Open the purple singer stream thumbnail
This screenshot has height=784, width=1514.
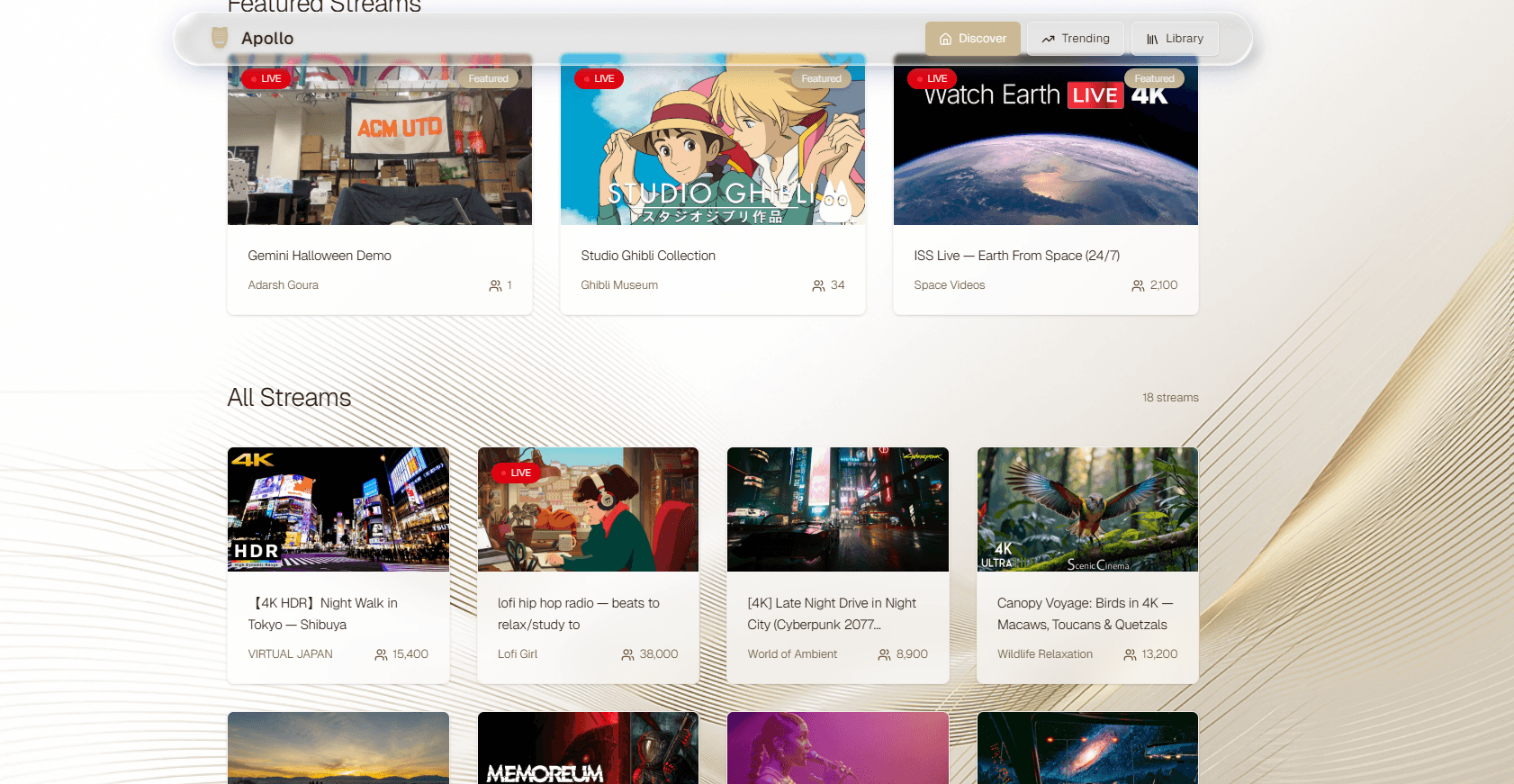pyautogui.click(x=838, y=748)
